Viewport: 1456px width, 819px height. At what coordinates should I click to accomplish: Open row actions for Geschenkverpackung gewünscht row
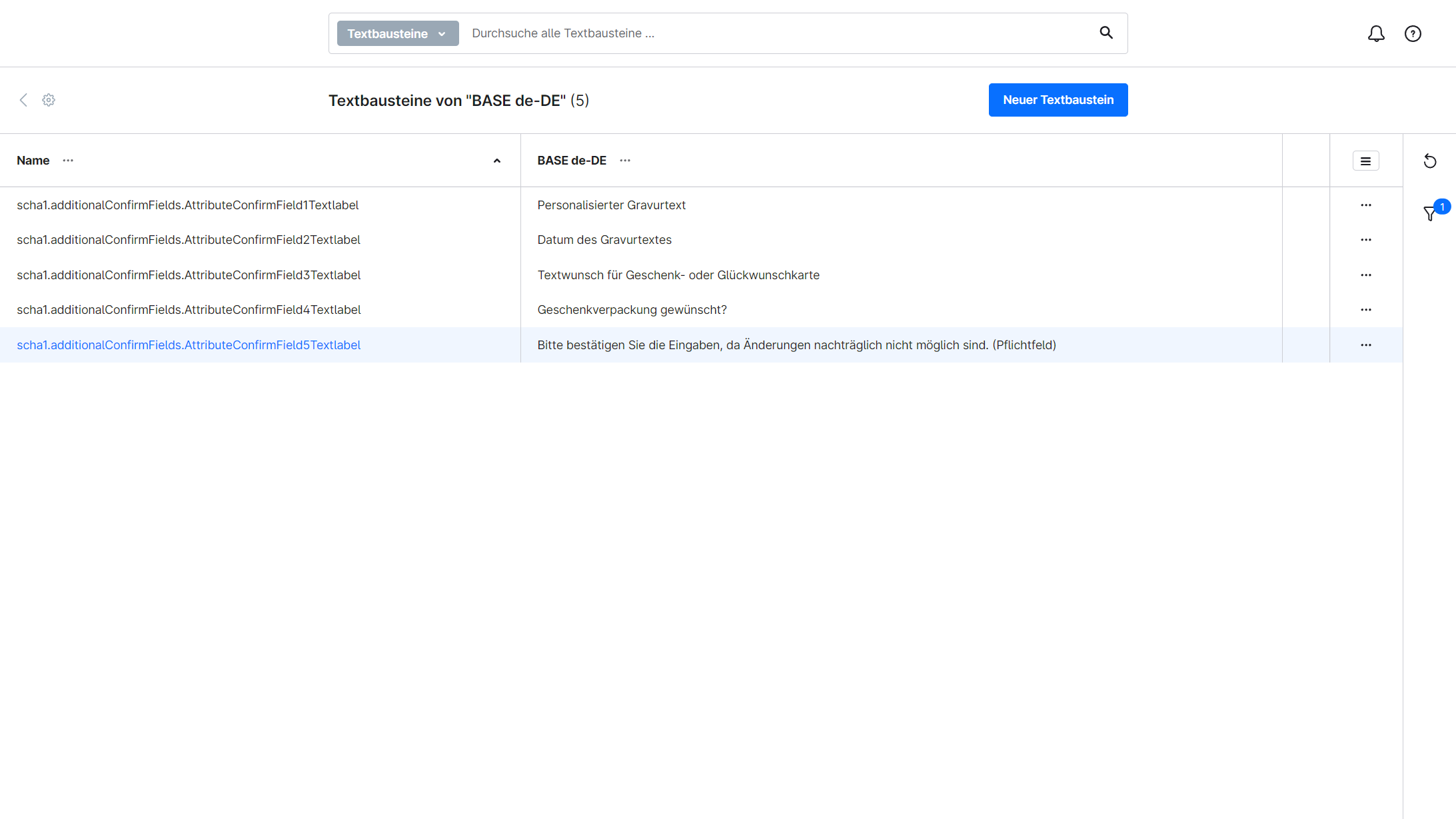pos(1366,310)
